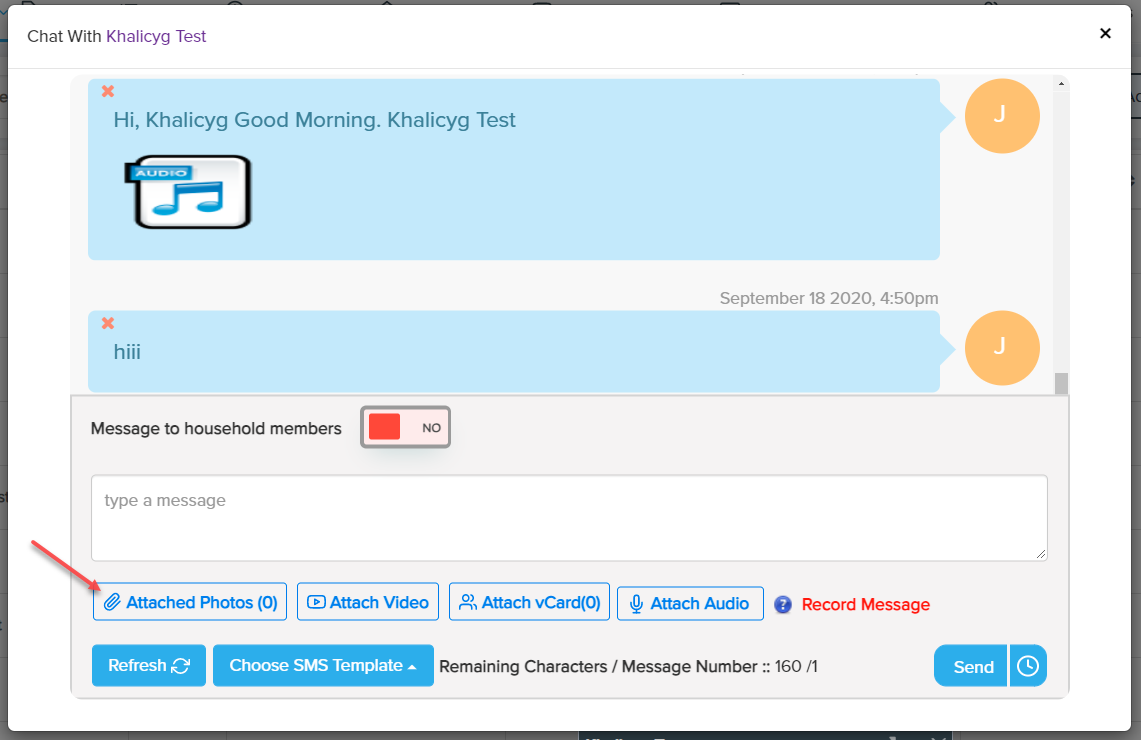The width and height of the screenshot is (1141, 740).
Task: Click Attached Photos (0) button
Action: pyautogui.click(x=190, y=603)
